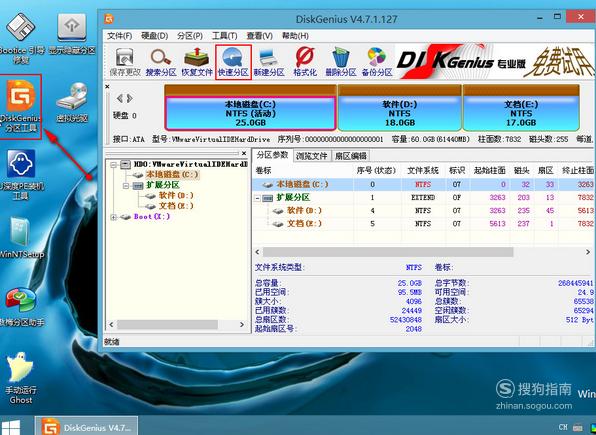Open the 硬盘(D) menu
The width and height of the screenshot is (596, 435).
point(155,36)
